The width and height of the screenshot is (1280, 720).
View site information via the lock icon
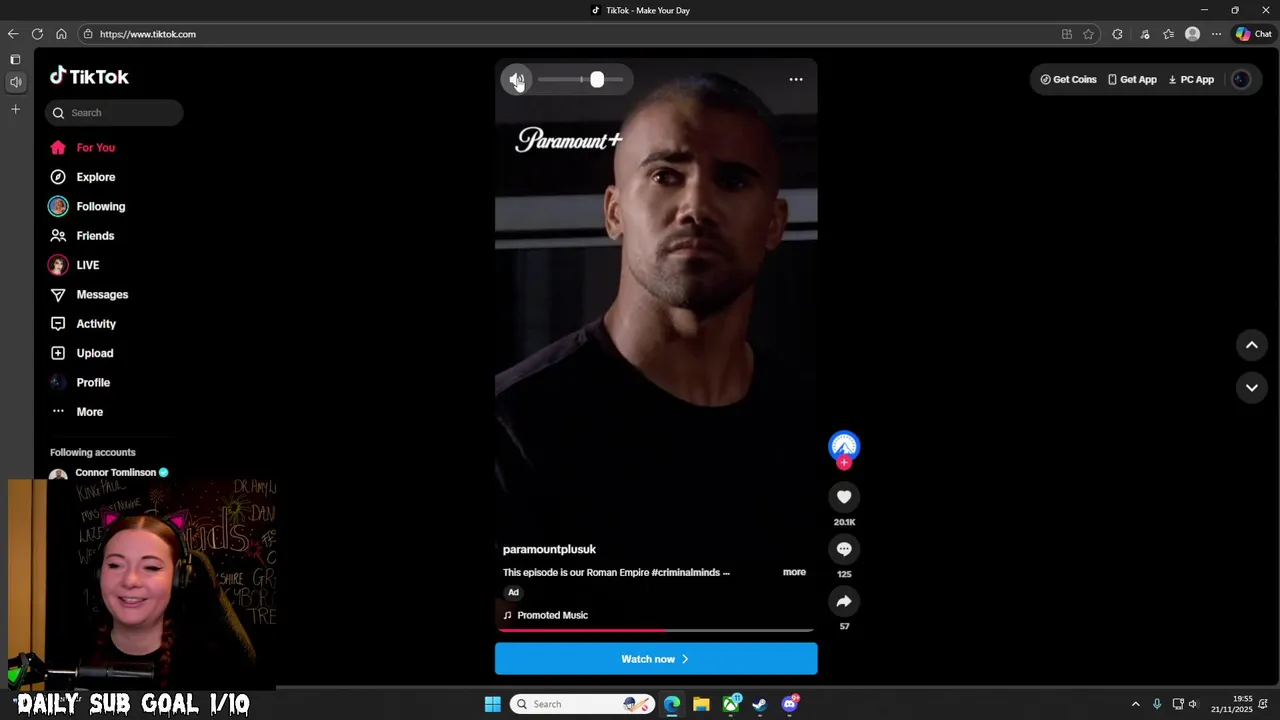(x=88, y=34)
